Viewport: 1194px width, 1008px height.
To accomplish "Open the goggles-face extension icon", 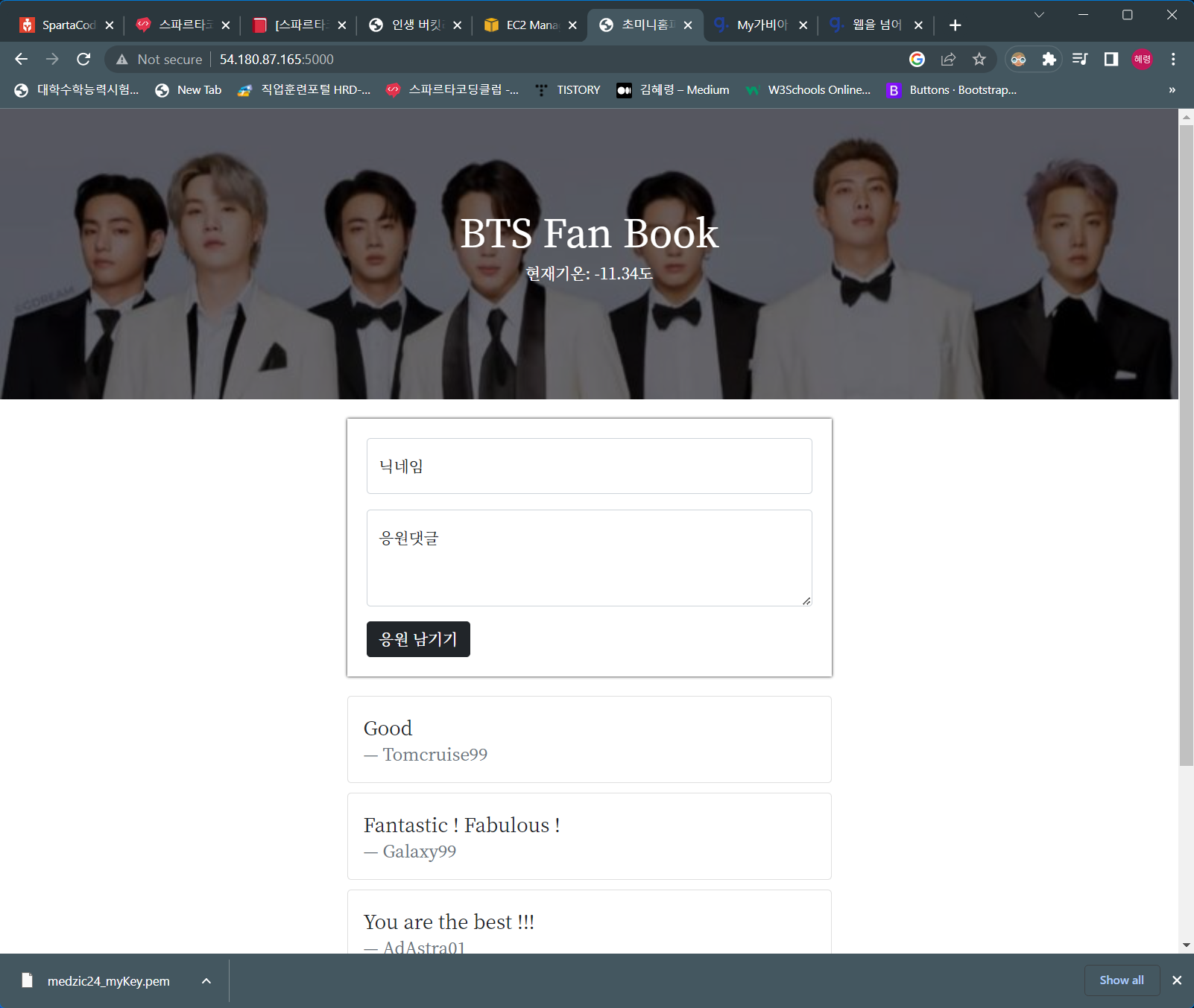I will [x=1018, y=59].
